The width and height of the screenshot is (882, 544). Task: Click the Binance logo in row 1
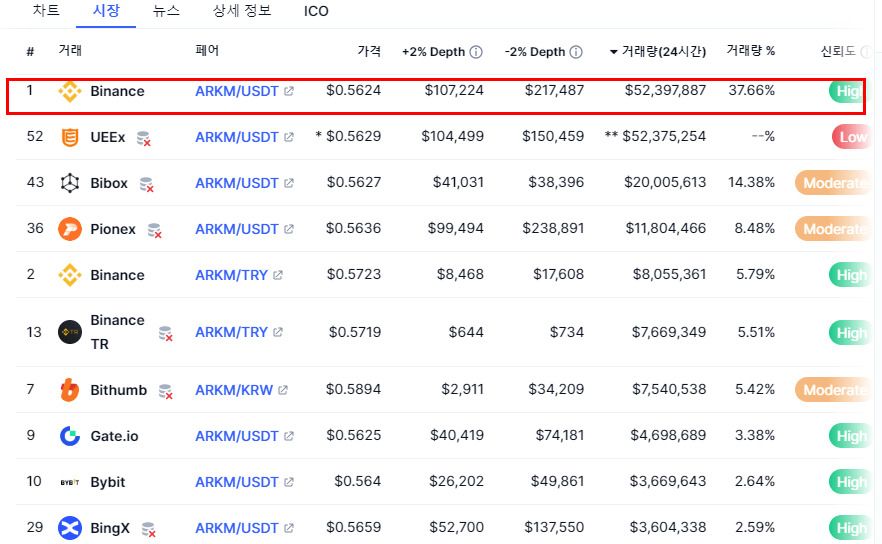[x=70, y=91]
